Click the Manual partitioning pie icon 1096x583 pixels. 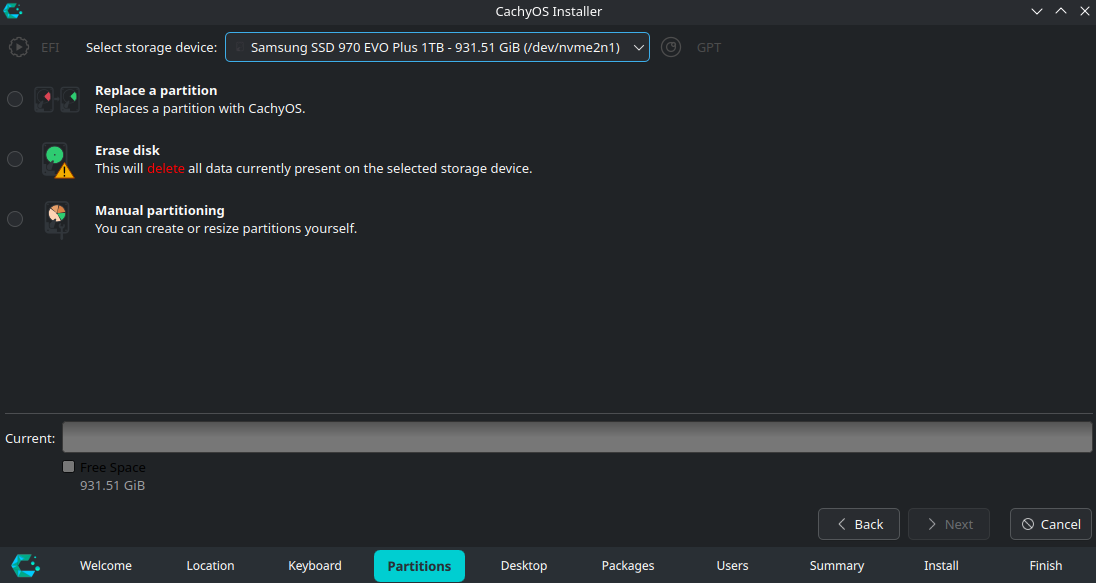[x=57, y=219]
